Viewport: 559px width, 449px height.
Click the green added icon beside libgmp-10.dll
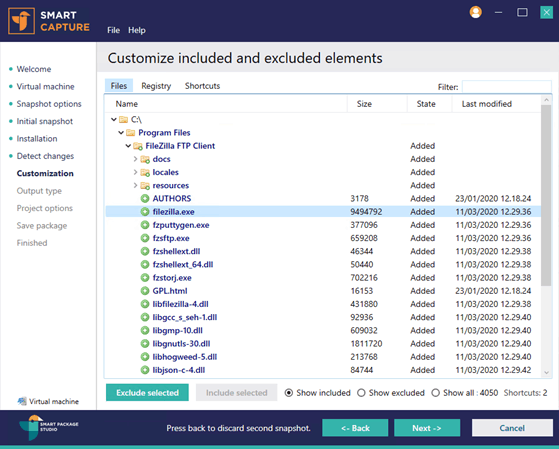tap(145, 331)
